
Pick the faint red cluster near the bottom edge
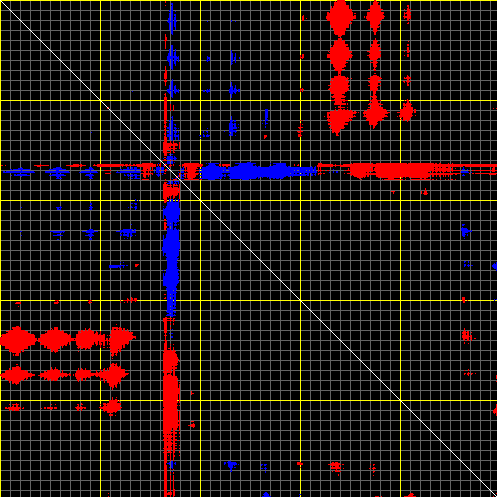[x=336, y=466]
